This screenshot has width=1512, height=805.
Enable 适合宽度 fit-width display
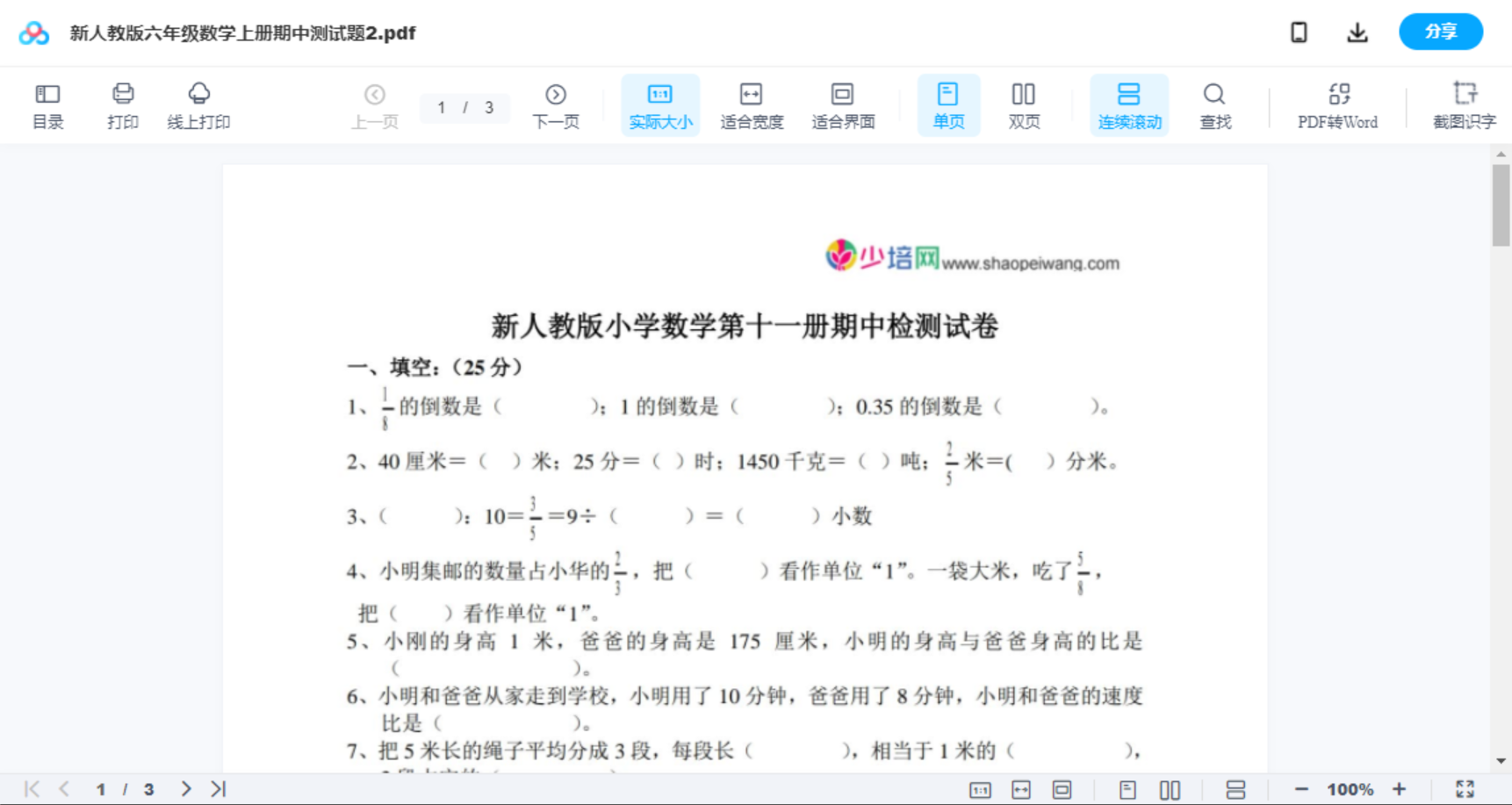[752, 104]
